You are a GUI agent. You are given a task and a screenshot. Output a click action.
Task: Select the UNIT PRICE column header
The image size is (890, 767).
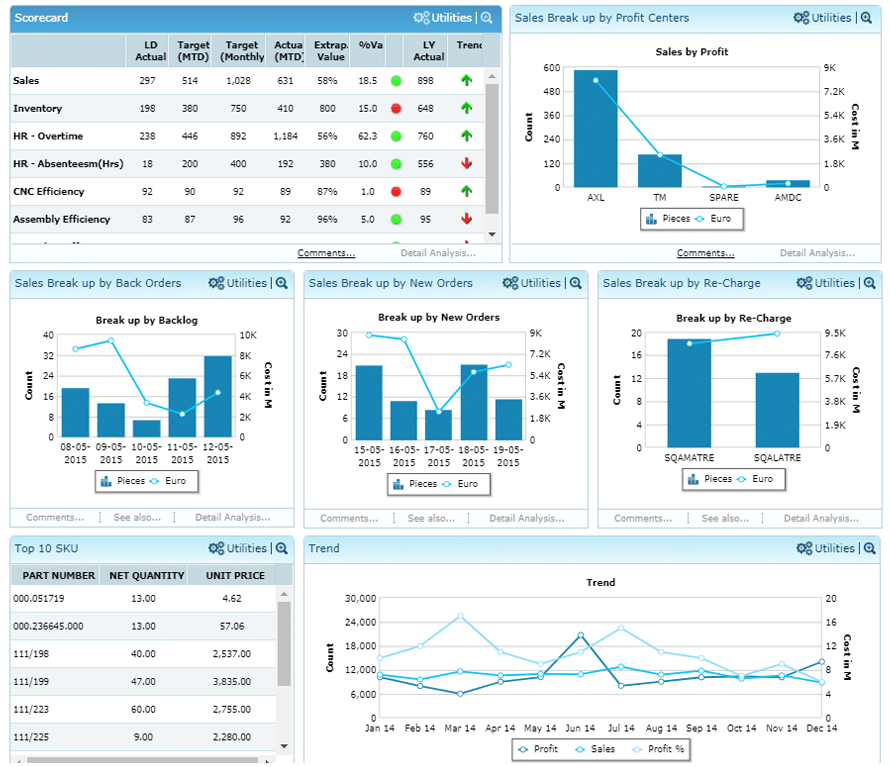tap(235, 575)
